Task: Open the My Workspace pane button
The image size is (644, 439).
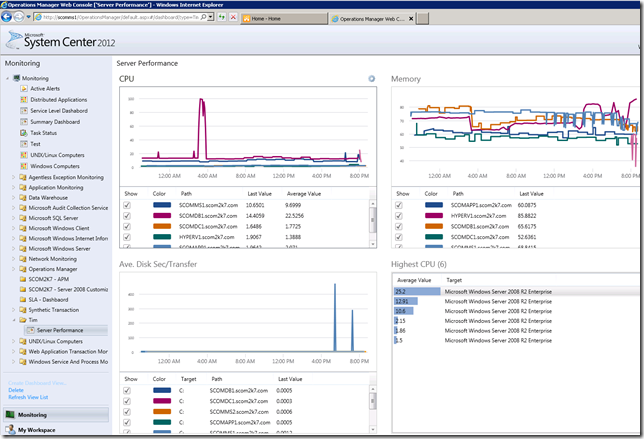Action: 56,430
